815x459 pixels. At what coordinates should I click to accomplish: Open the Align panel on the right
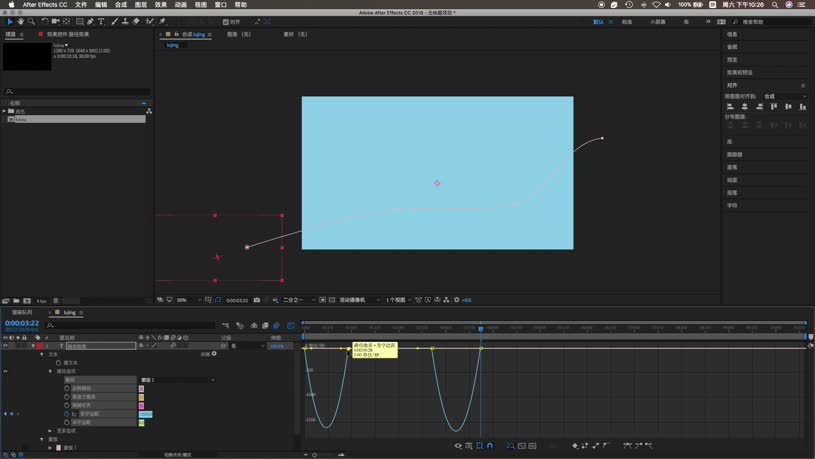732,85
